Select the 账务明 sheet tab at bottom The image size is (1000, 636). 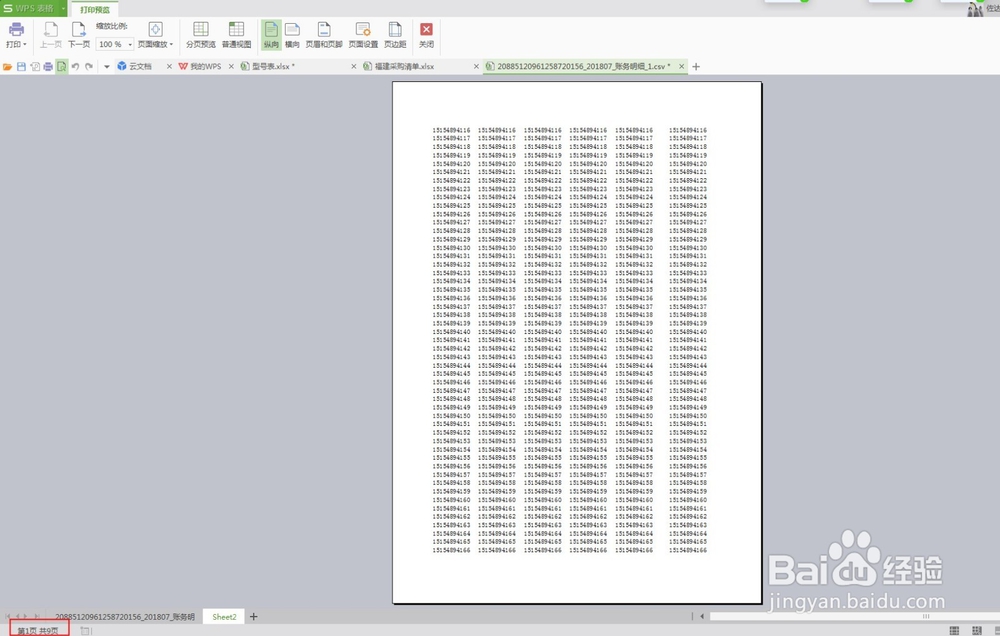pos(125,617)
